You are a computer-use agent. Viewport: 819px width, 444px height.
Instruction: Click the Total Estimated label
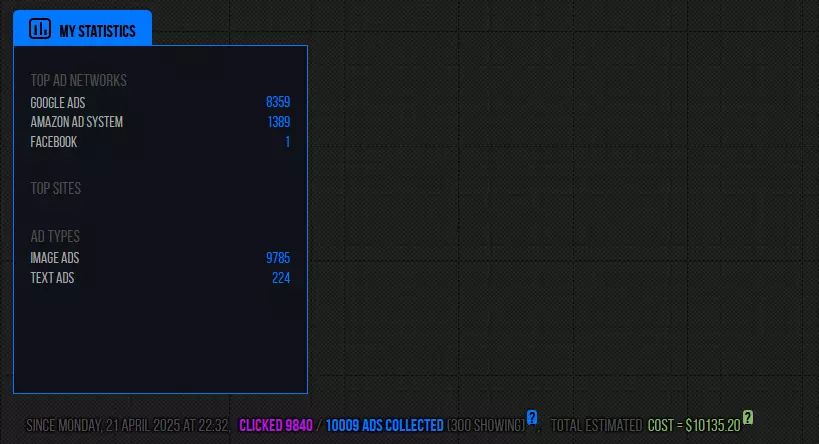tap(596, 425)
